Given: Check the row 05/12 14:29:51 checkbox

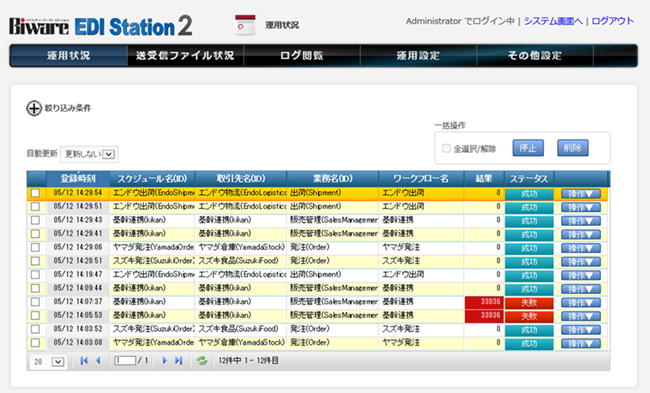Looking at the screenshot, I should (36, 206).
